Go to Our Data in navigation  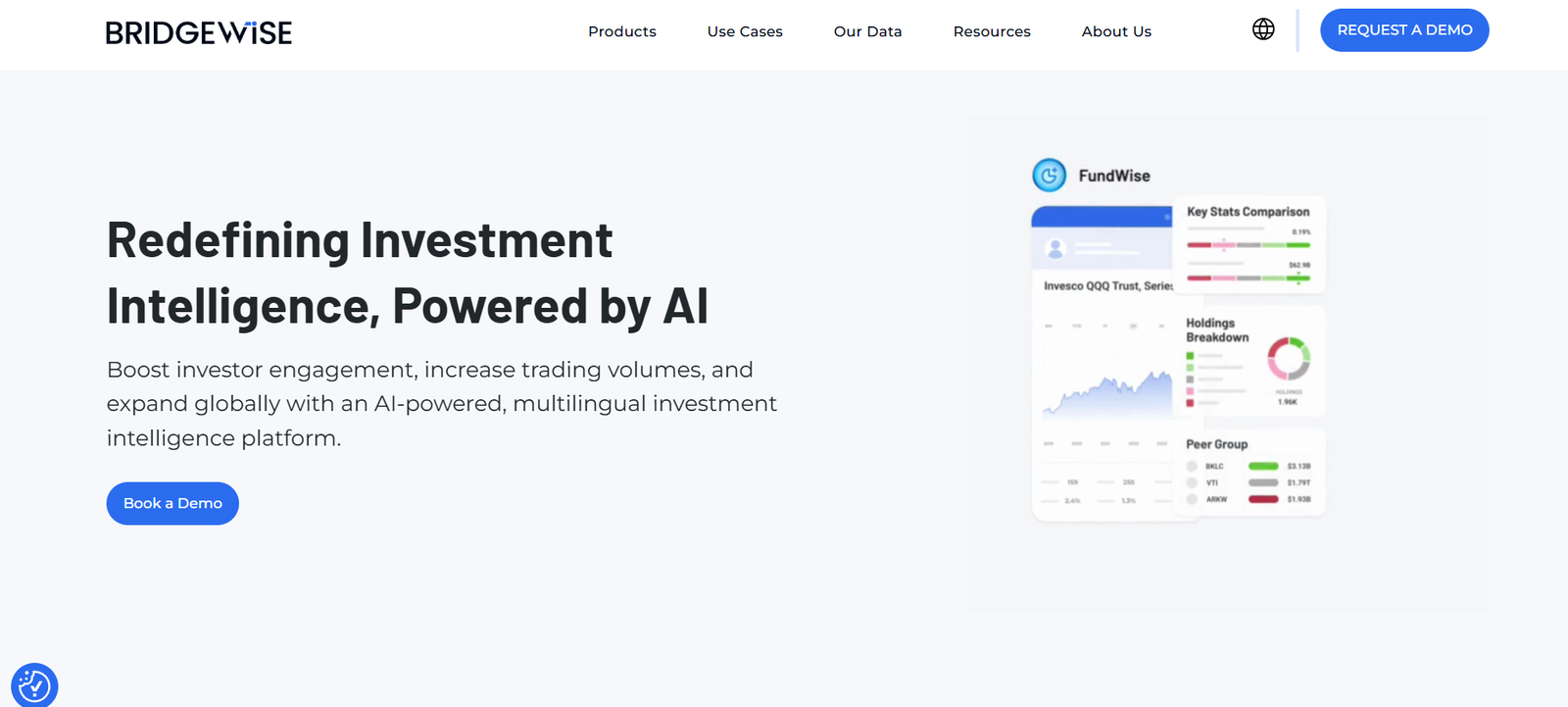click(x=867, y=31)
